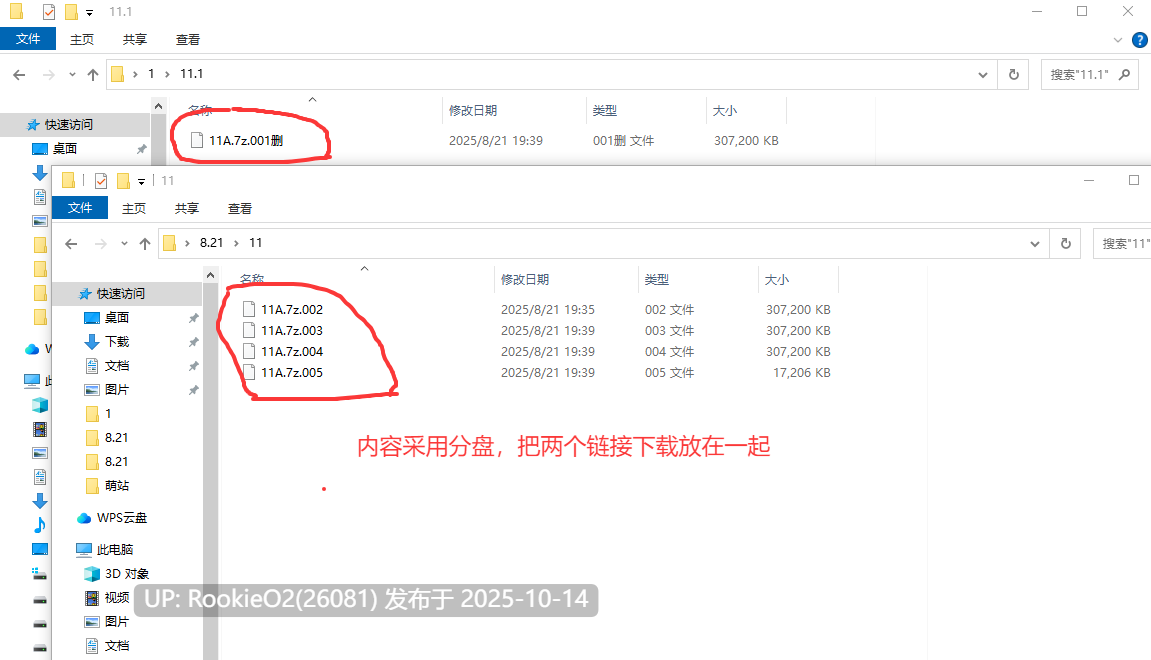1151x660 pixels.
Task: Sort by 修改日期 column in the 11 window
Action: pyautogui.click(x=525, y=280)
